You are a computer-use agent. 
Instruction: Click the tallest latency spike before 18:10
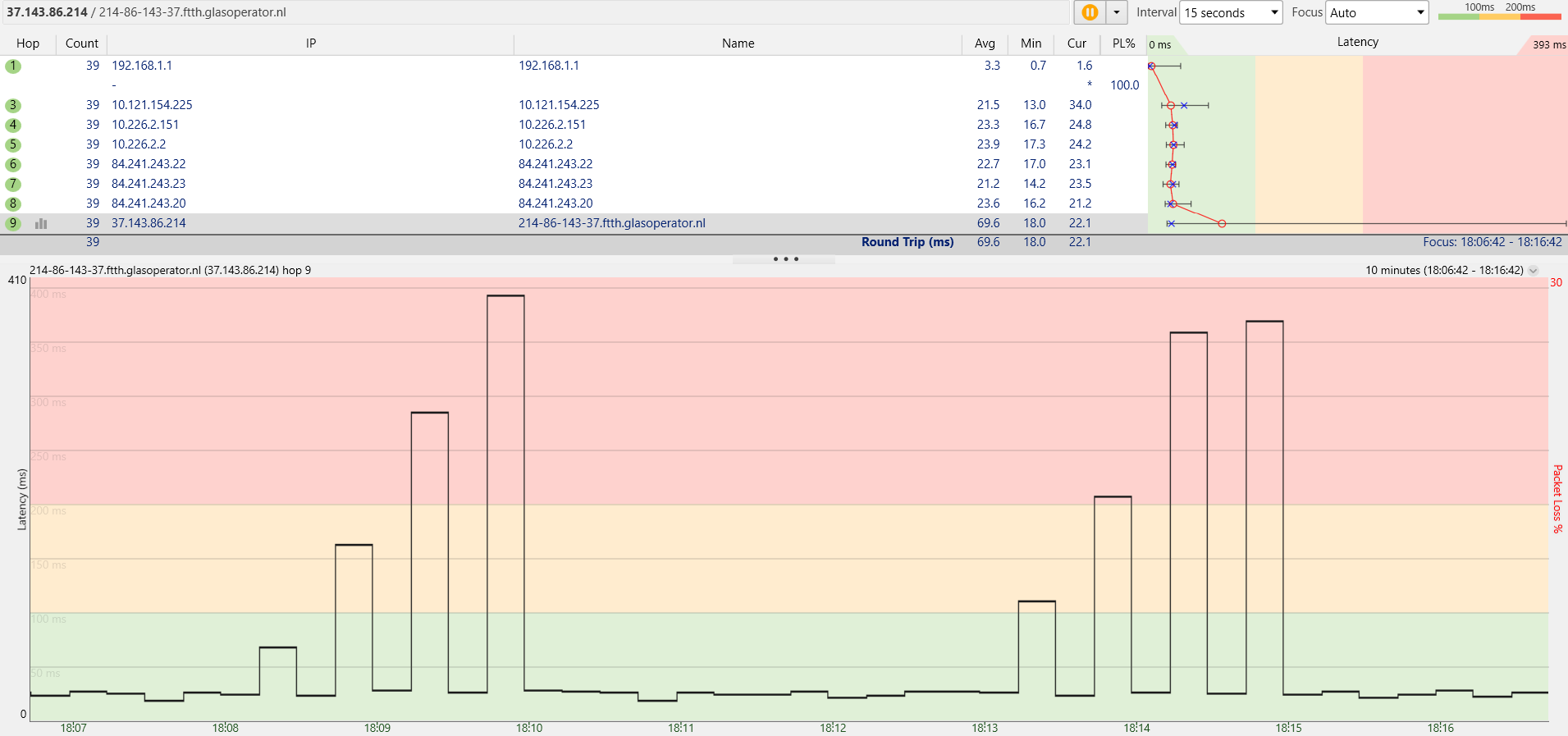pos(505,492)
